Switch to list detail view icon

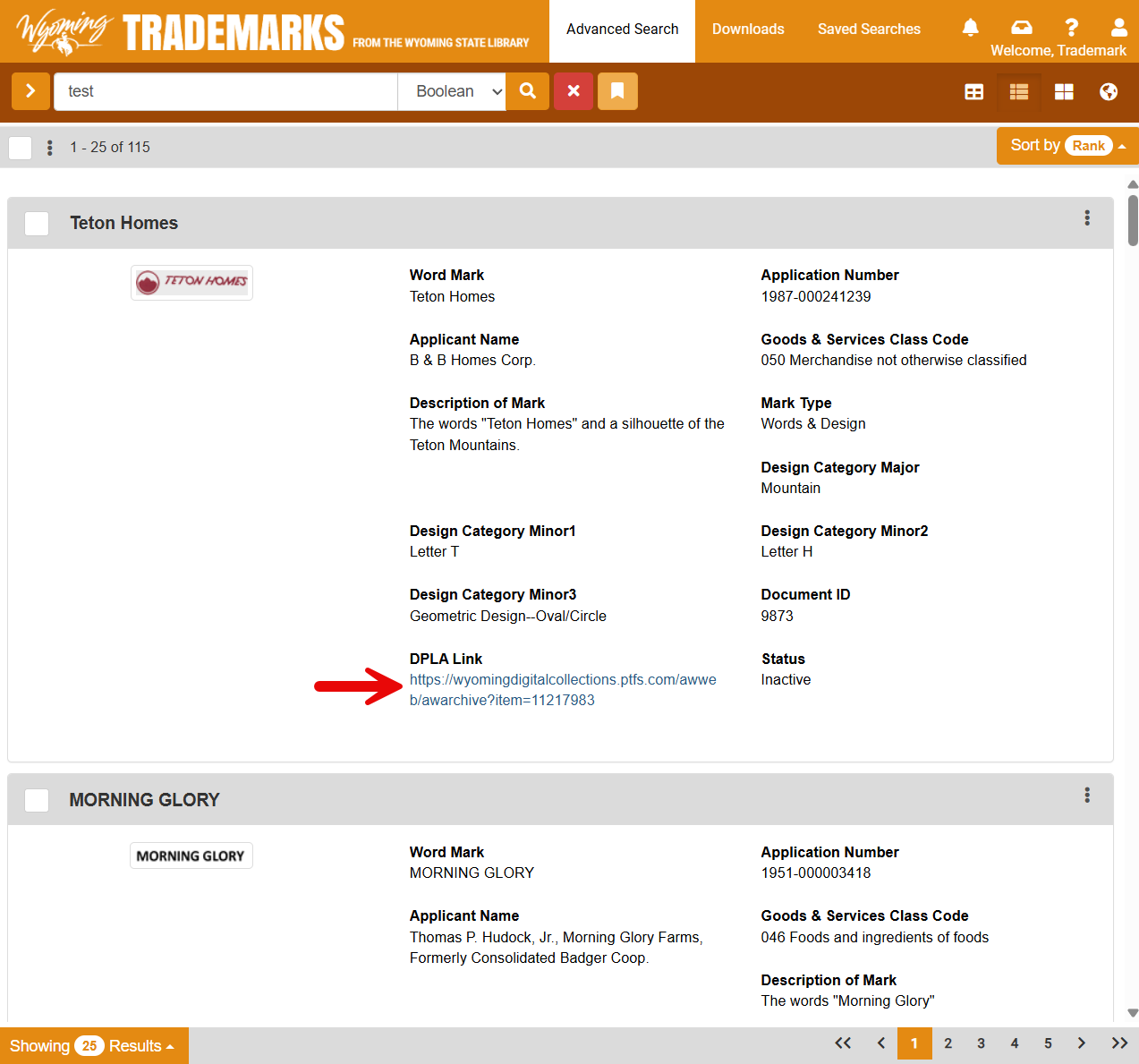point(1019,92)
